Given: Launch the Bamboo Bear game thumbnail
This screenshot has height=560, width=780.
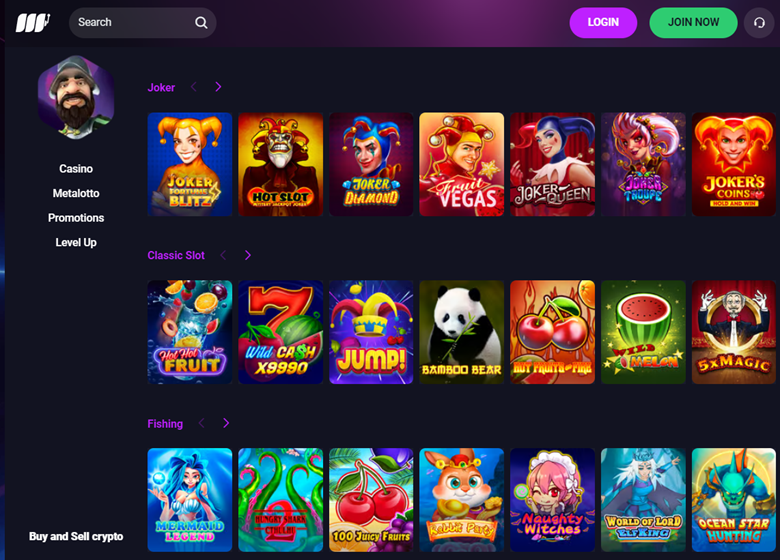Looking at the screenshot, I should (462, 332).
